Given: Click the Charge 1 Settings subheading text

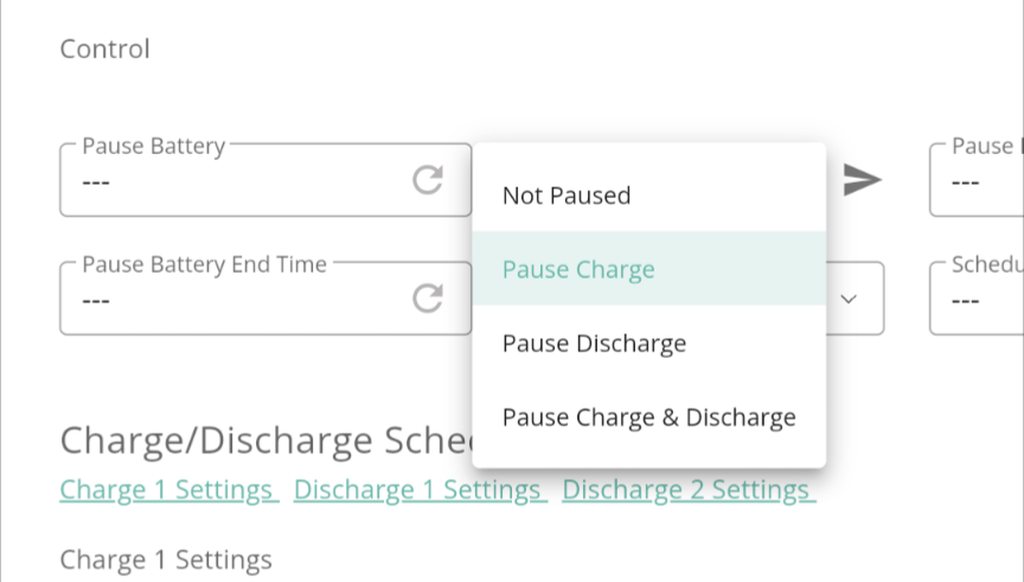Looking at the screenshot, I should click(x=165, y=559).
